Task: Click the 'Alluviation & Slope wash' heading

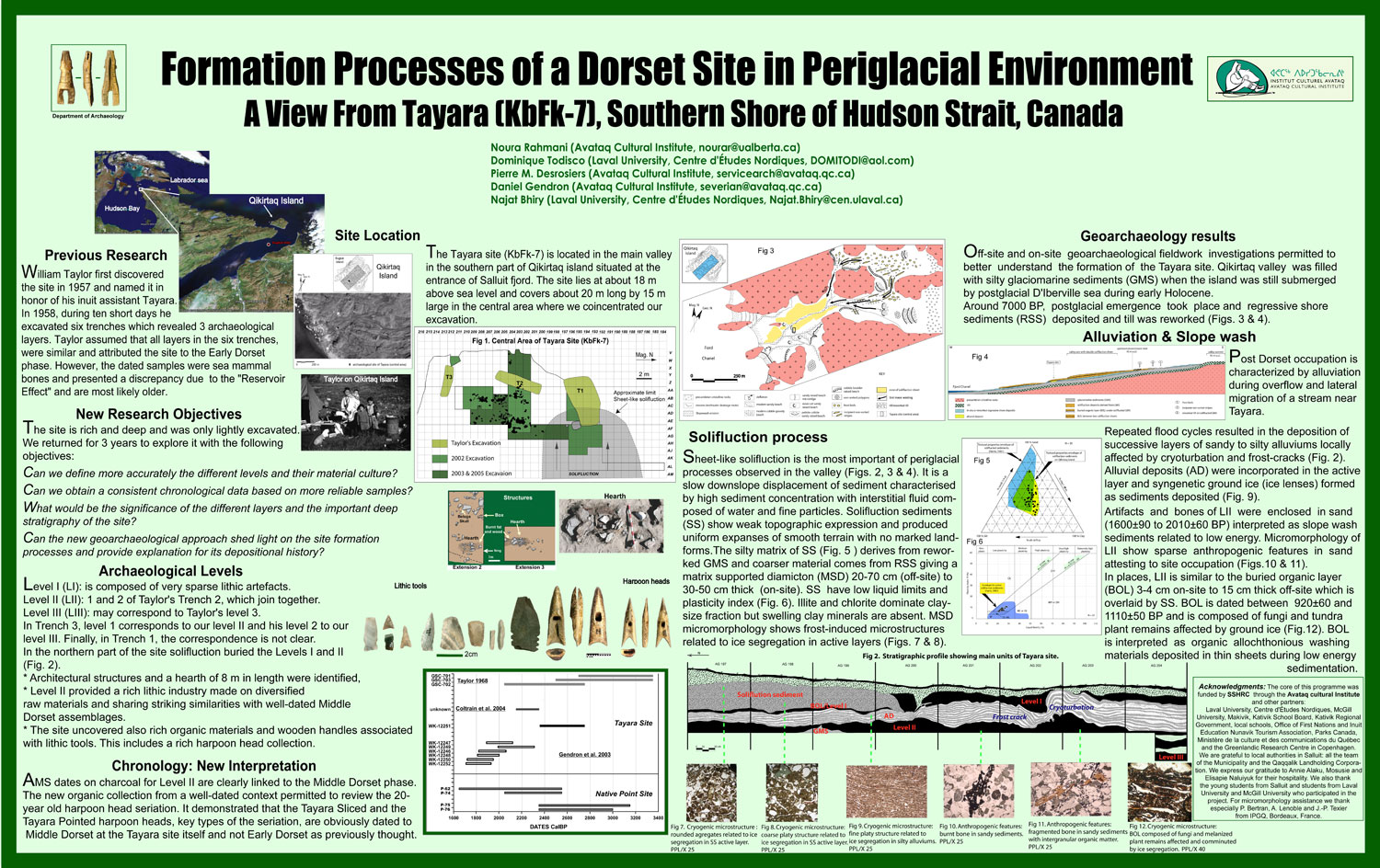Action: pyautogui.click(x=1169, y=337)
